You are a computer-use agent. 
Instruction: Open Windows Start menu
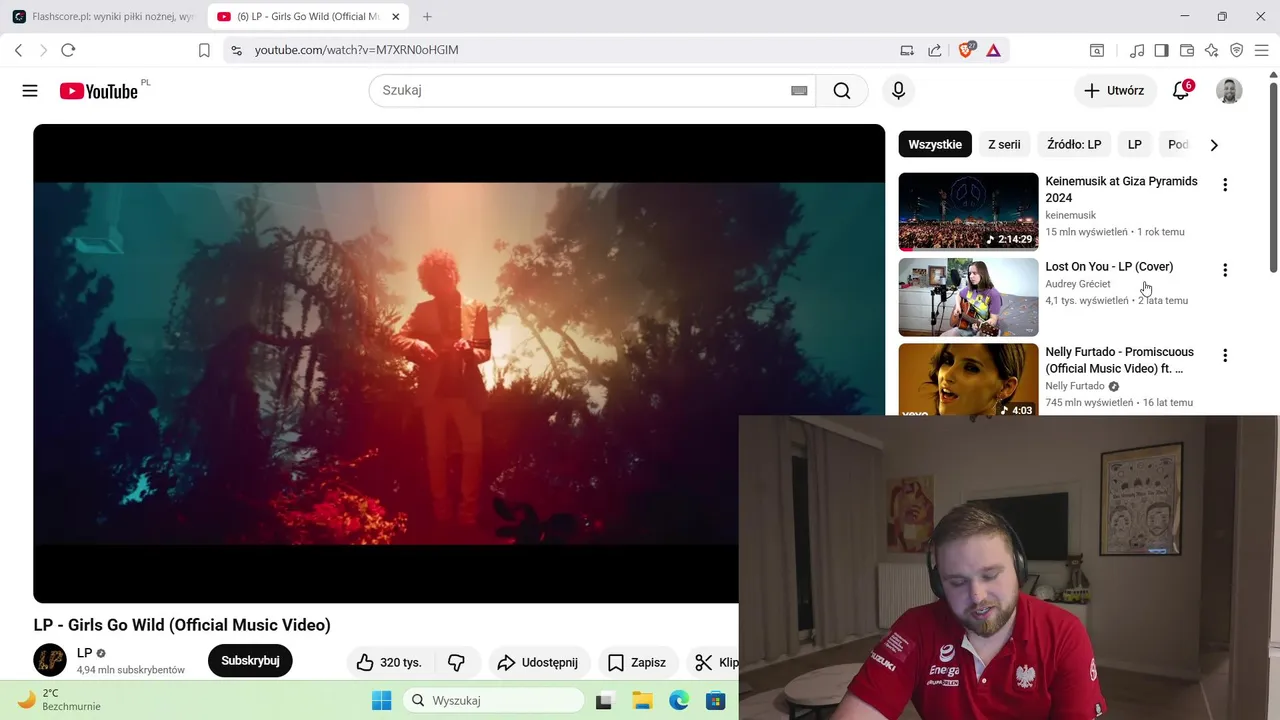coord(382,701)
